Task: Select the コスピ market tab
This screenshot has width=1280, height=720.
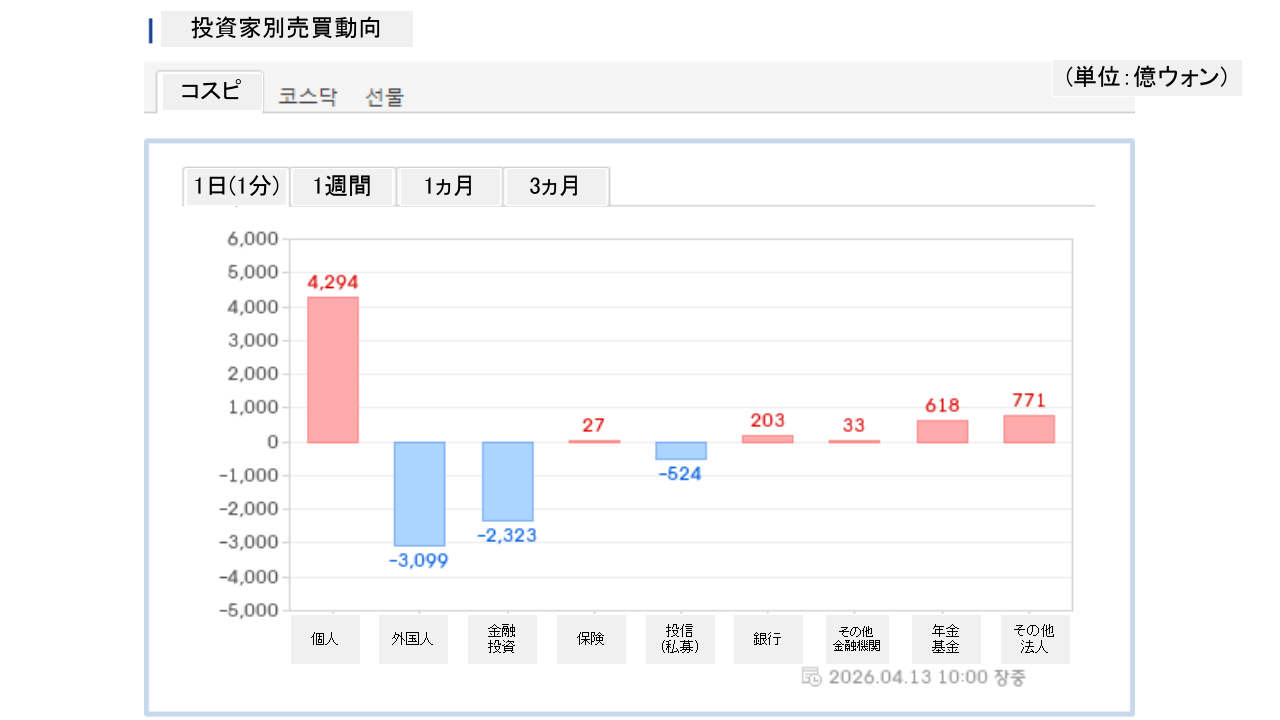Action: coord(210,92)
